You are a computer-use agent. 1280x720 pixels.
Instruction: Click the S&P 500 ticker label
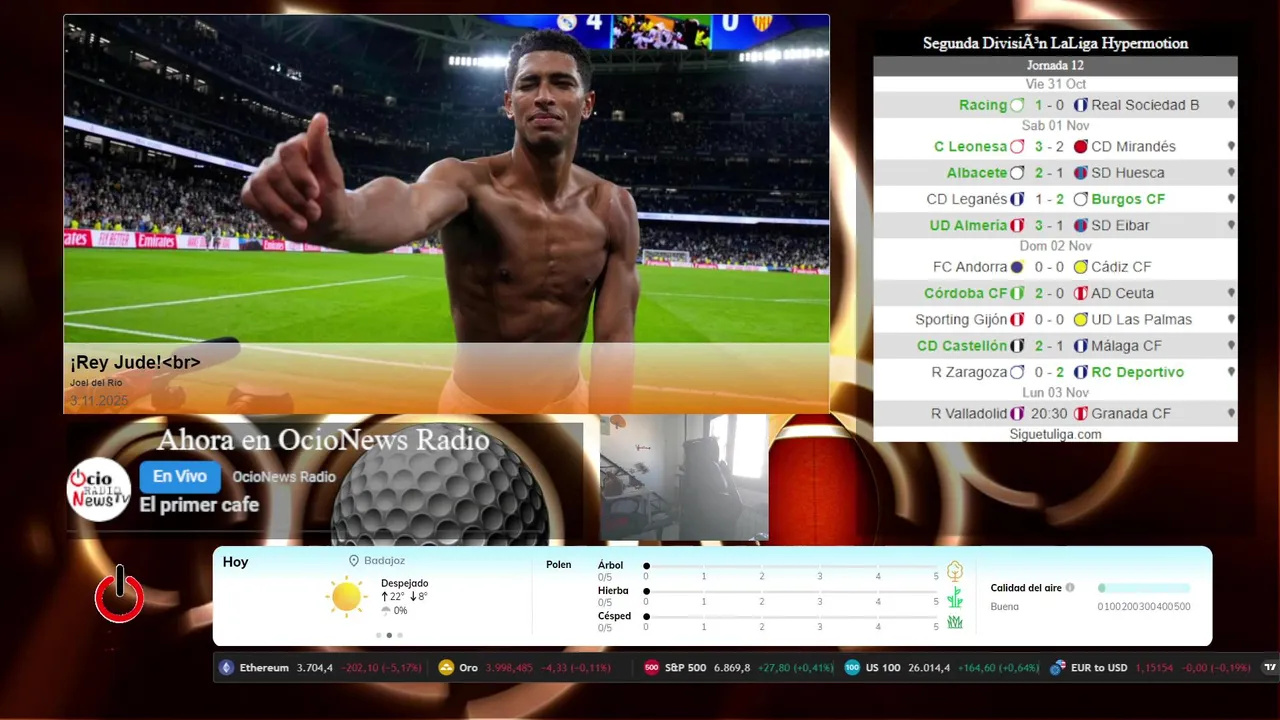tap(686, 668)
